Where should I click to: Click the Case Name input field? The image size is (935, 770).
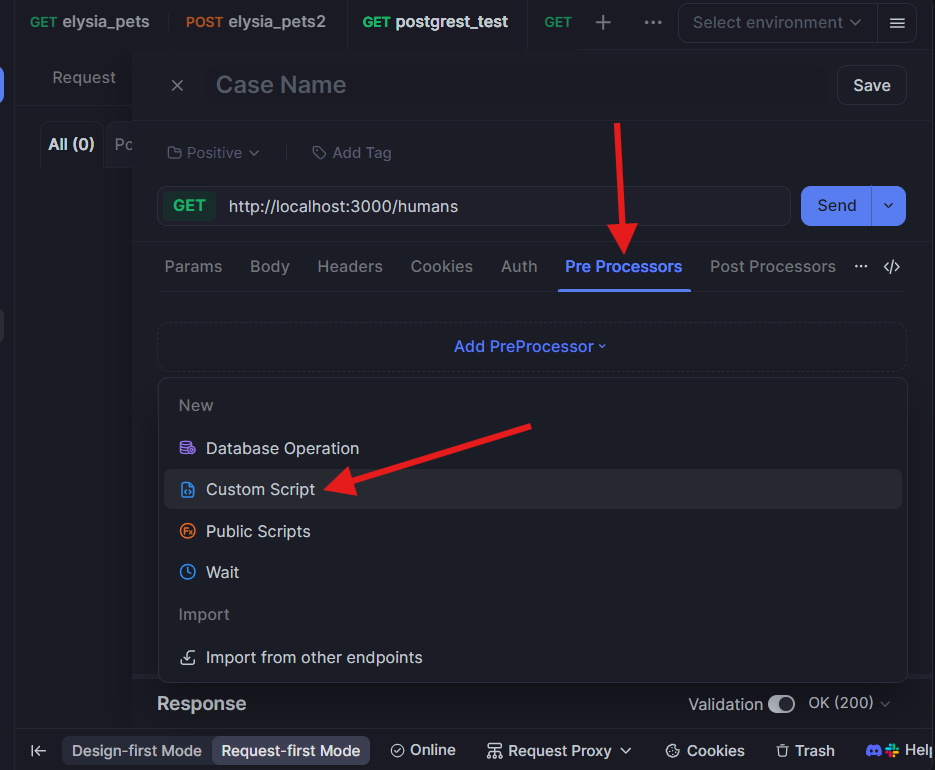pos(400,85)
